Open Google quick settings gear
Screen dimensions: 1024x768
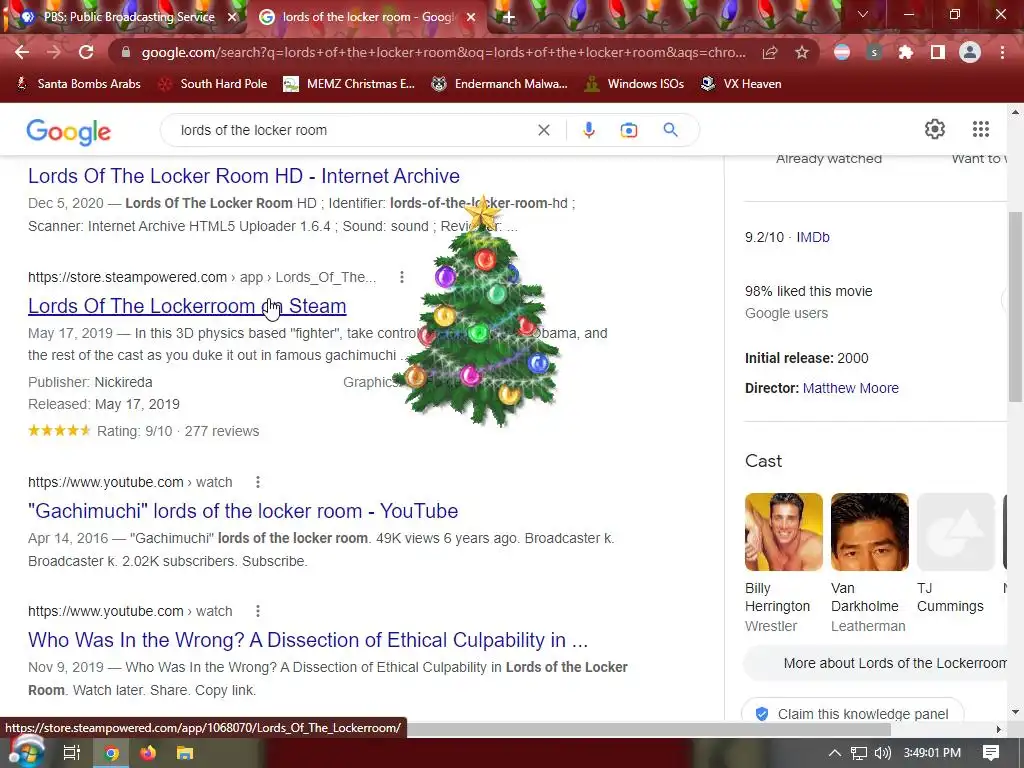pyautogui.click(x=935, y=129)
